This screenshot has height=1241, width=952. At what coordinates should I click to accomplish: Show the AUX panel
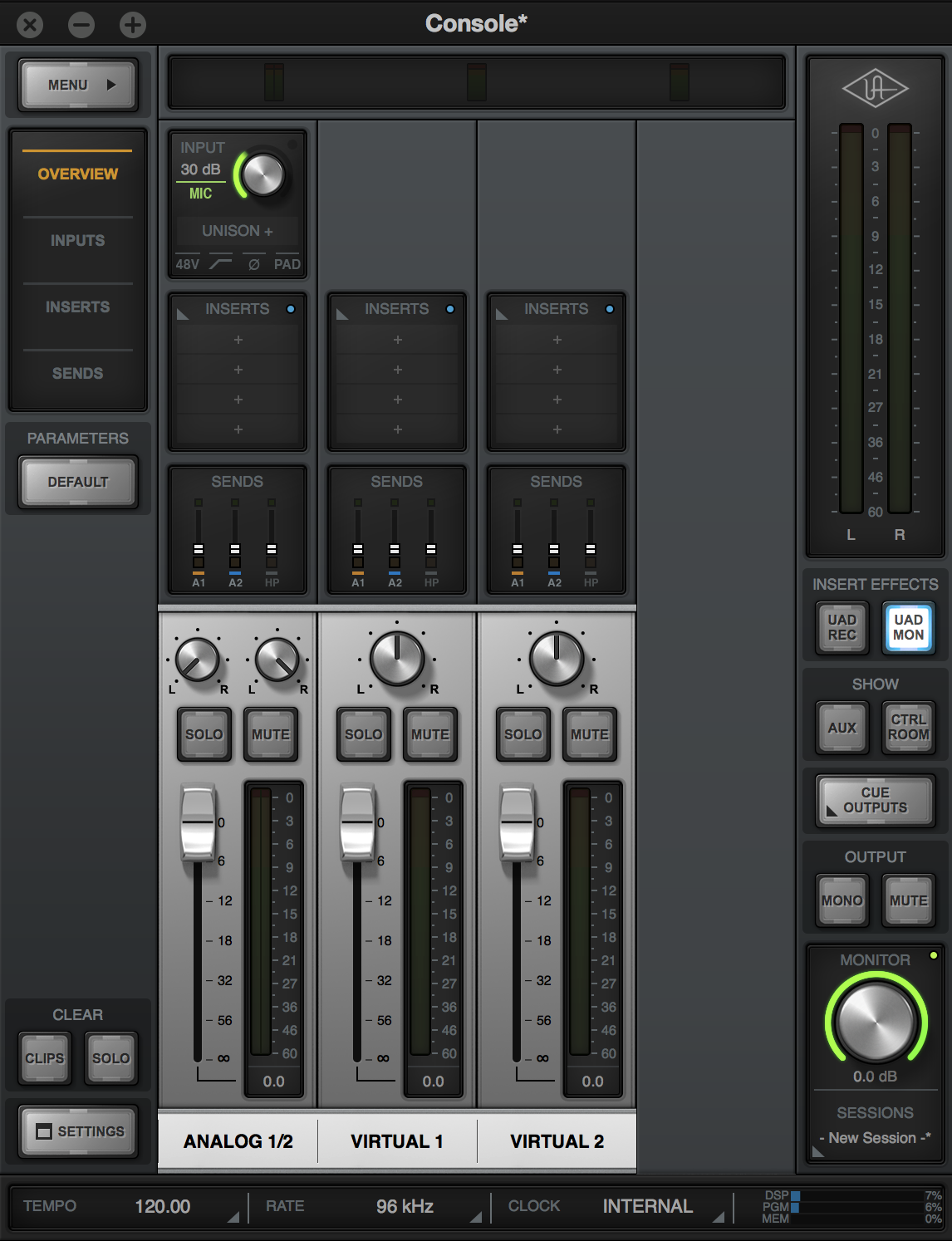click(x=842, y=728)
